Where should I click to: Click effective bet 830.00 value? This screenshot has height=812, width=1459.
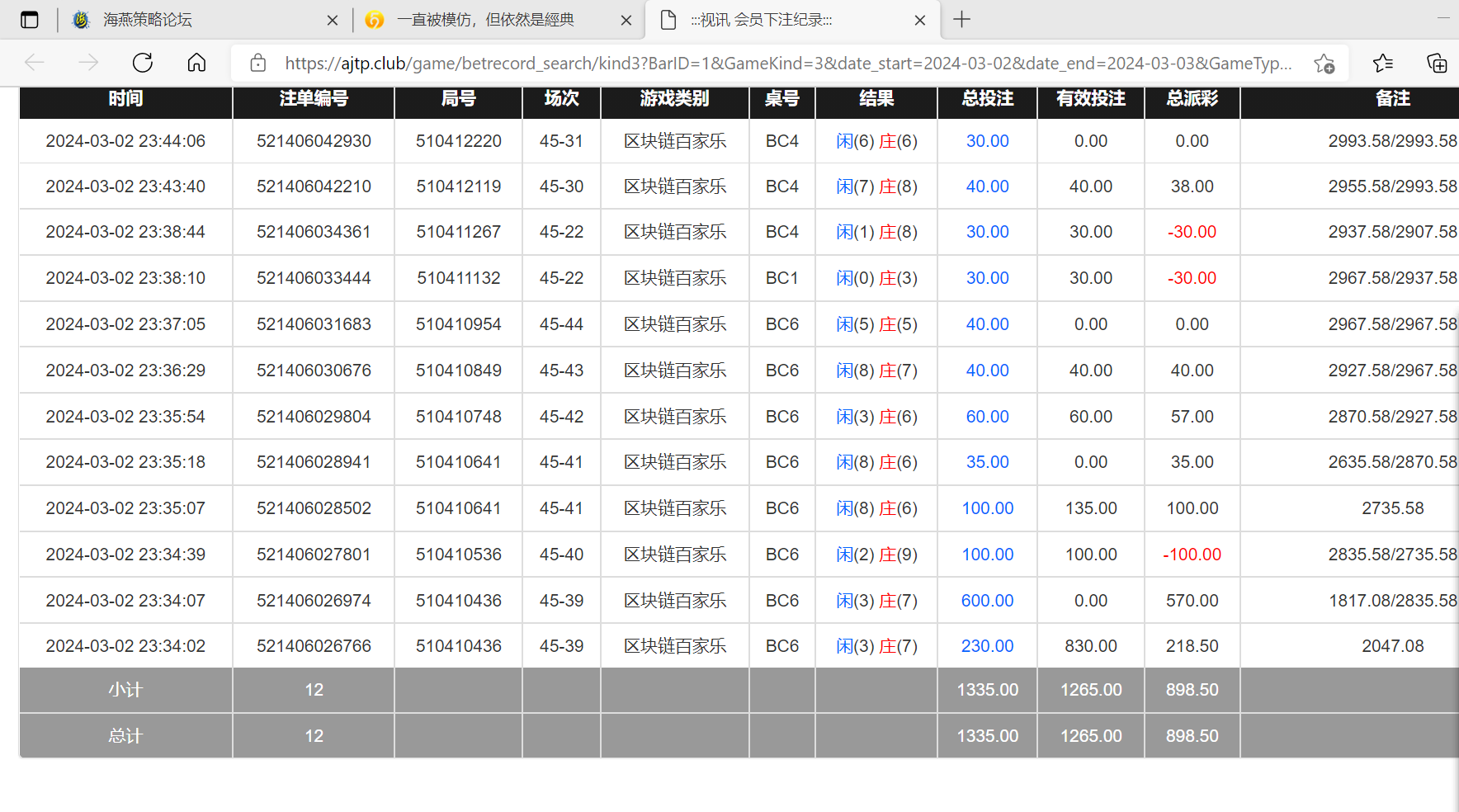tap(1091, 646)
